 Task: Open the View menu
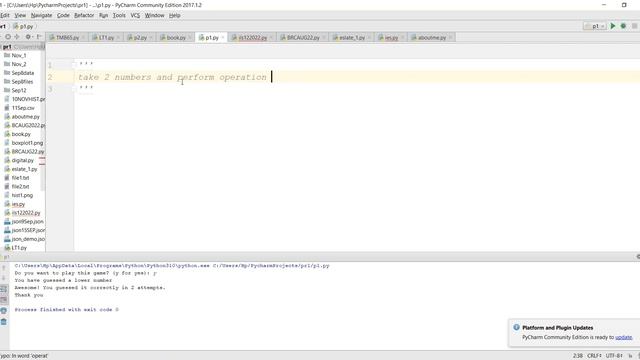pos(20,16)
